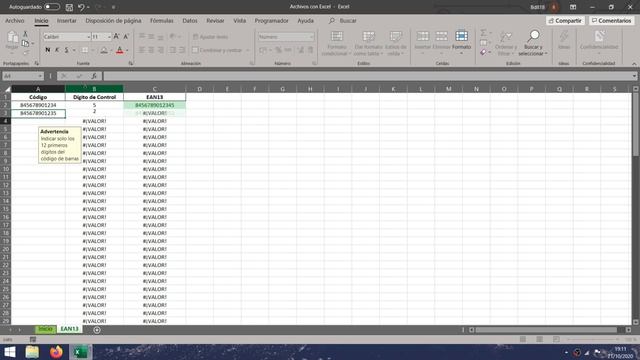
Task: Select cell A2 containing 845678901234
Action: 38,105
